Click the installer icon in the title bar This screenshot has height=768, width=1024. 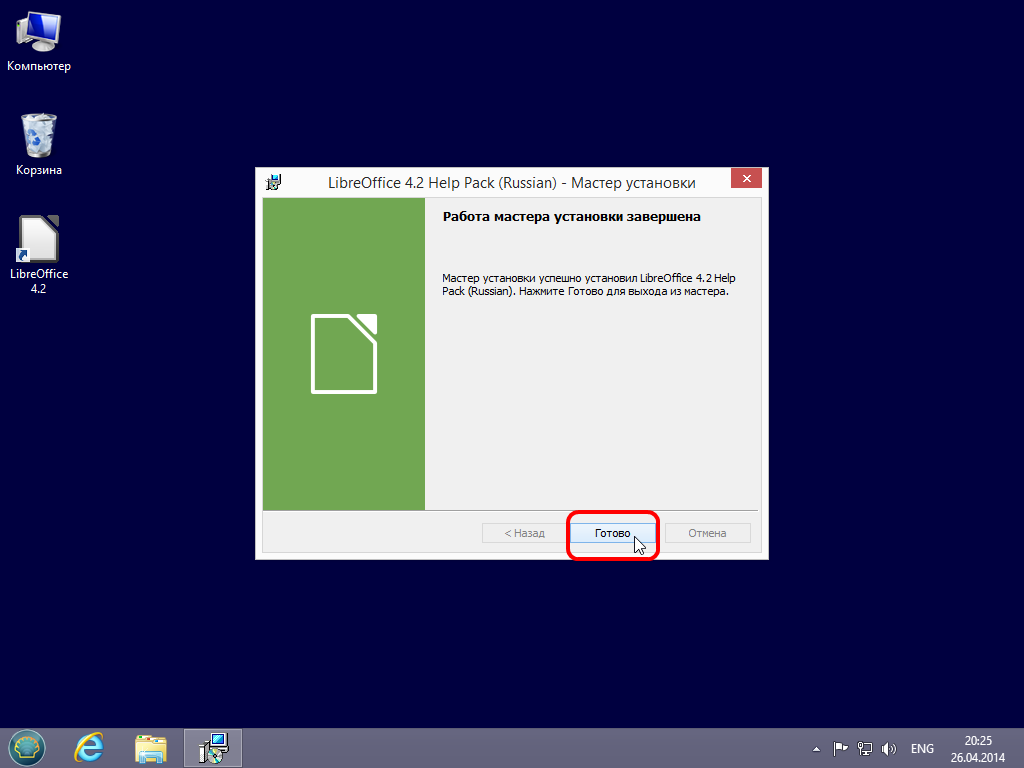274,182
